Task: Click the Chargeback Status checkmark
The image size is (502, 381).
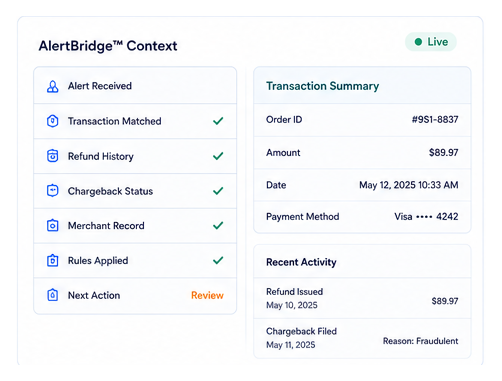Action: click(218, 191)
